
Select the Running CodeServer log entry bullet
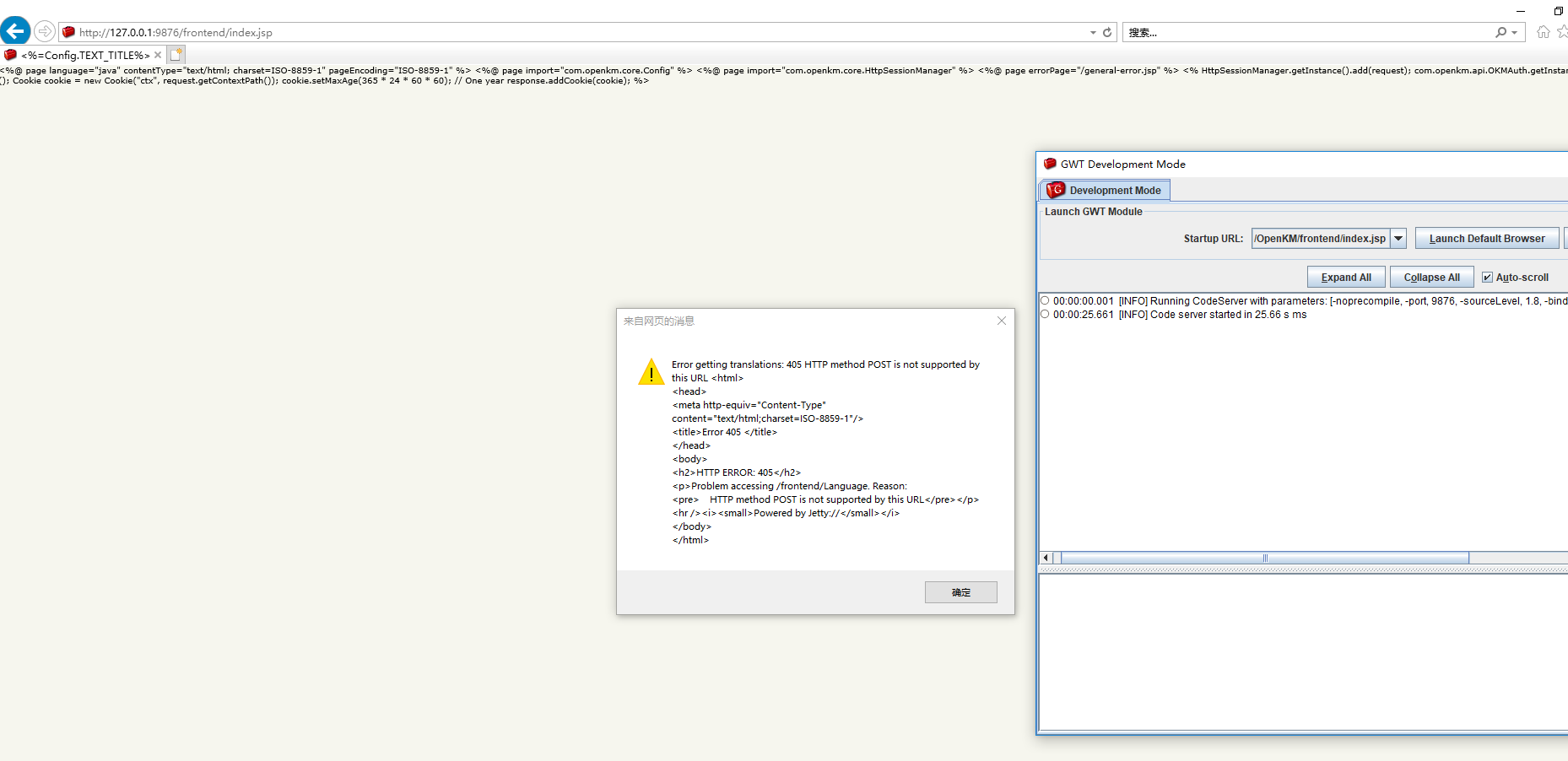1045,300
